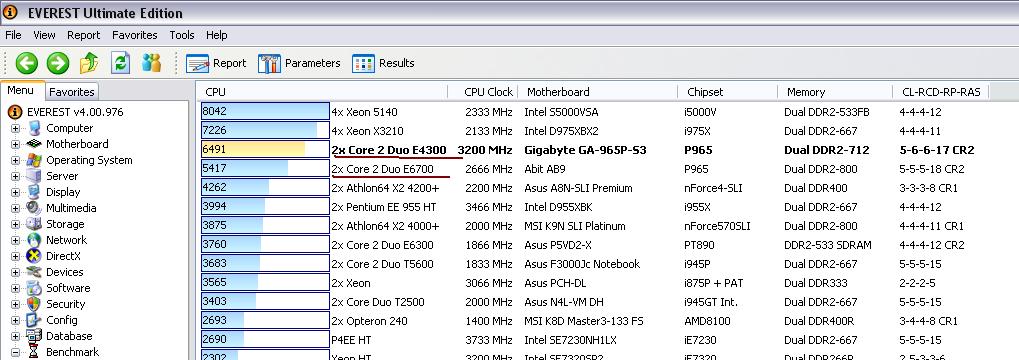Select the 8042 score bar for Xeon 5140
Image resolution: width=1019 pixels, height=360 pixels.
click(265, 112)
